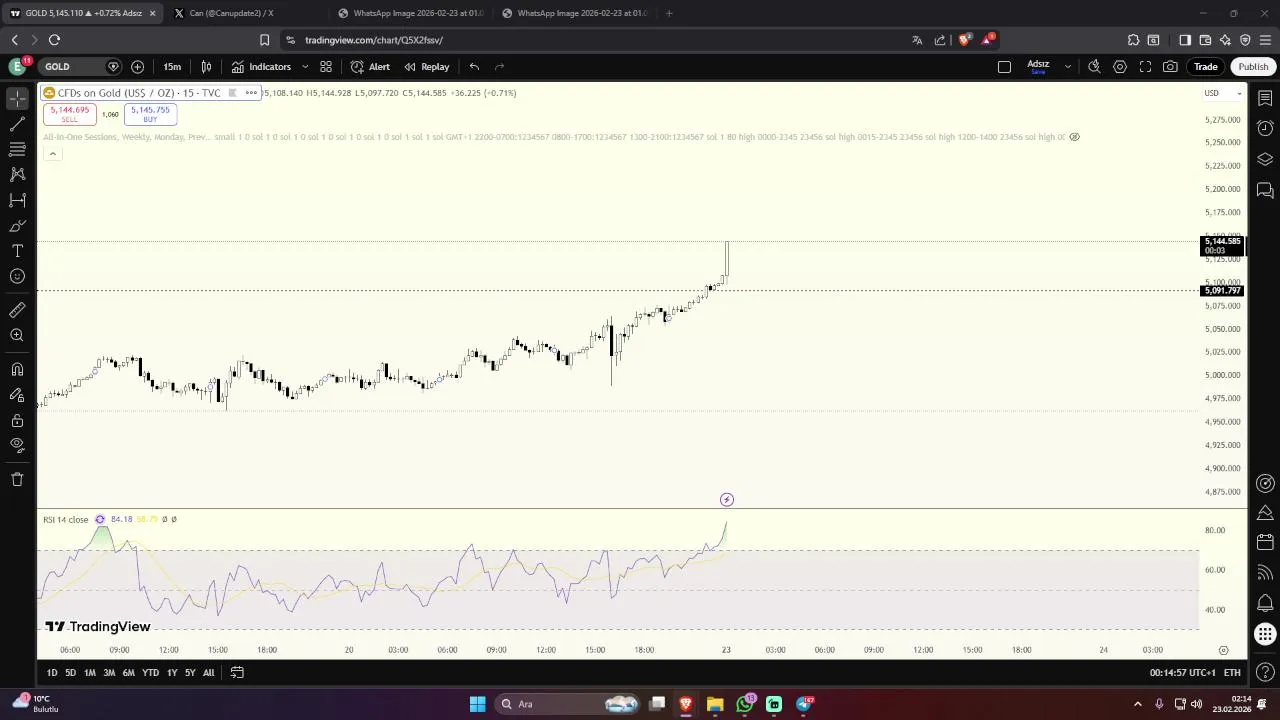The image size is (1280, 720).
Task: Open the Fibonacci tools in left toolbar
Action: click(x=17, y=149)
